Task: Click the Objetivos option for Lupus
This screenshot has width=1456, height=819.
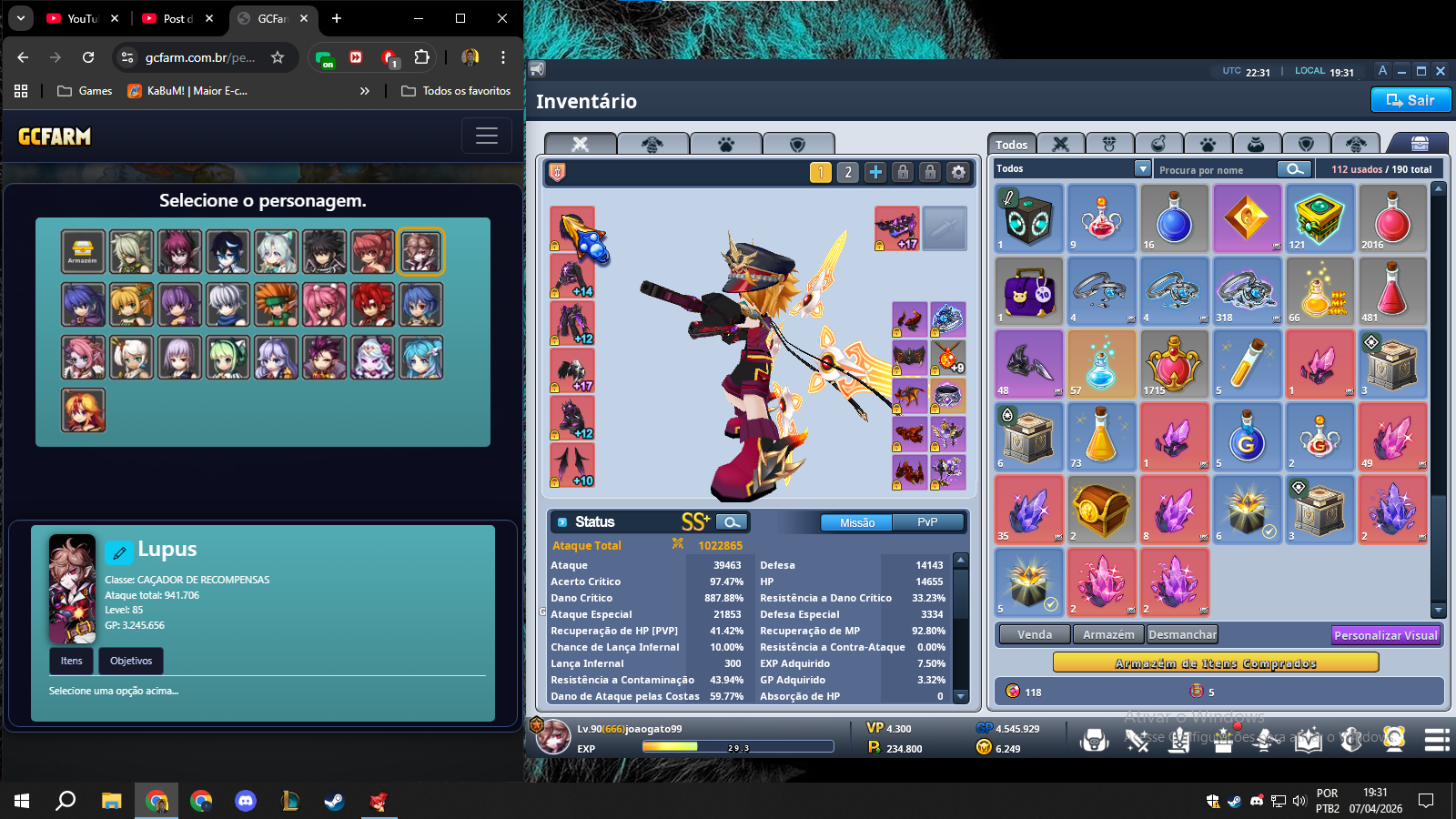Action: (x=131, y=661)
